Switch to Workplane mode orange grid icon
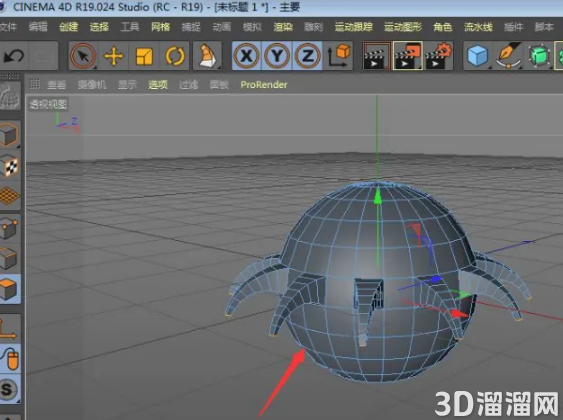 (x=10, y=196)
